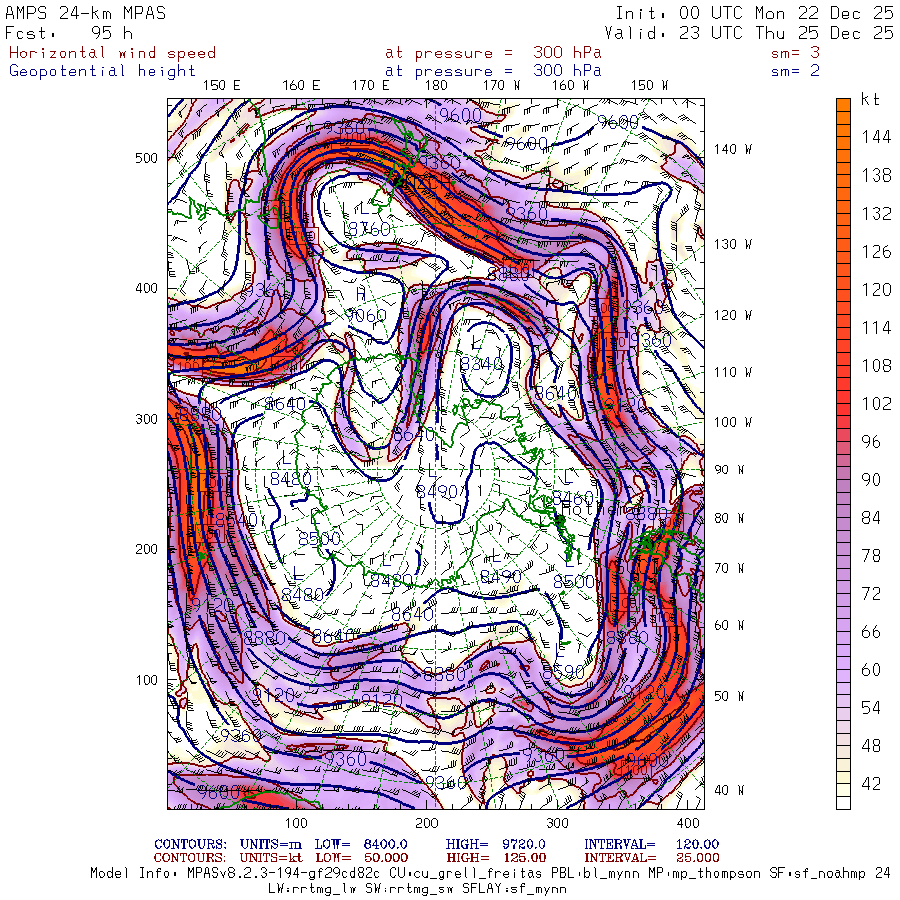Click the red 'INTERVAL= 25.000' legend value
The width and height of the screenshot is (900, 900).
tap(651, 858)
